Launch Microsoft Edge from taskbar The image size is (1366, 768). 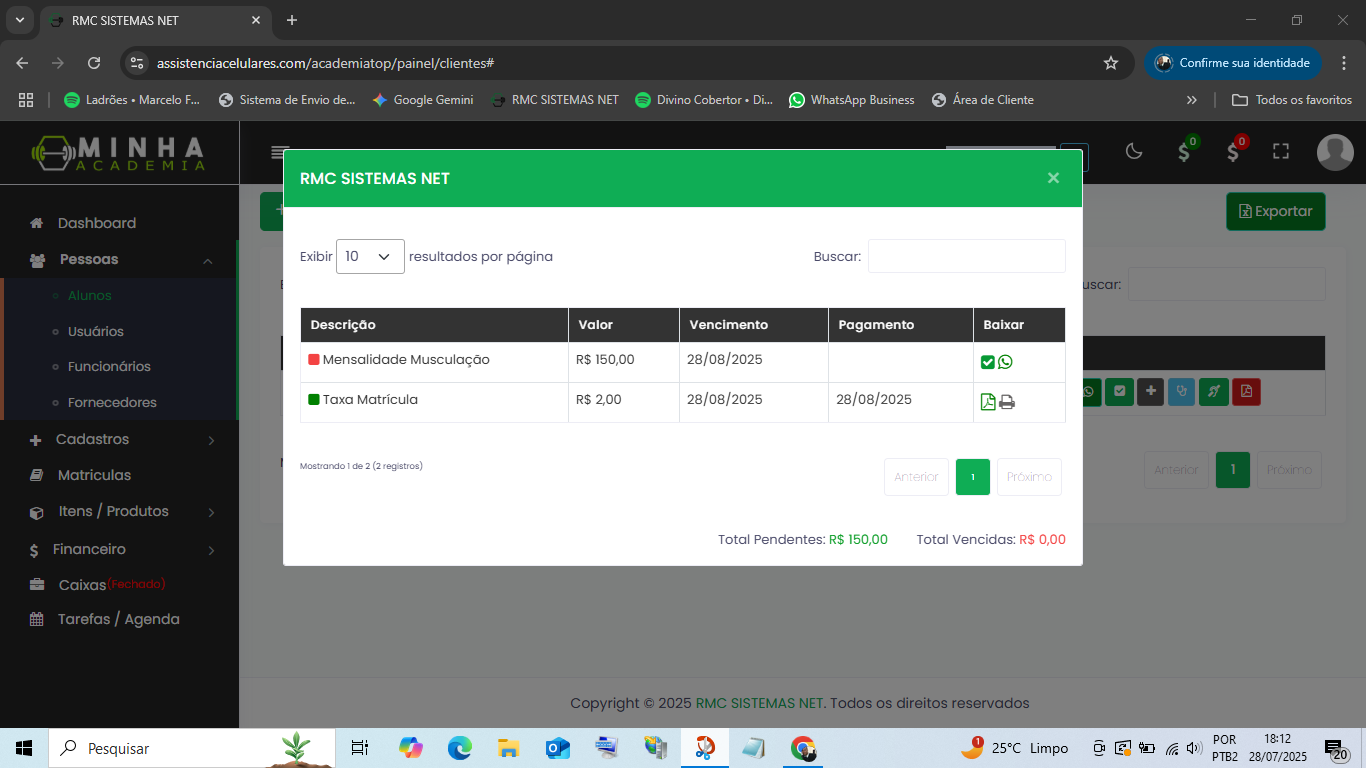pos(459,748)
